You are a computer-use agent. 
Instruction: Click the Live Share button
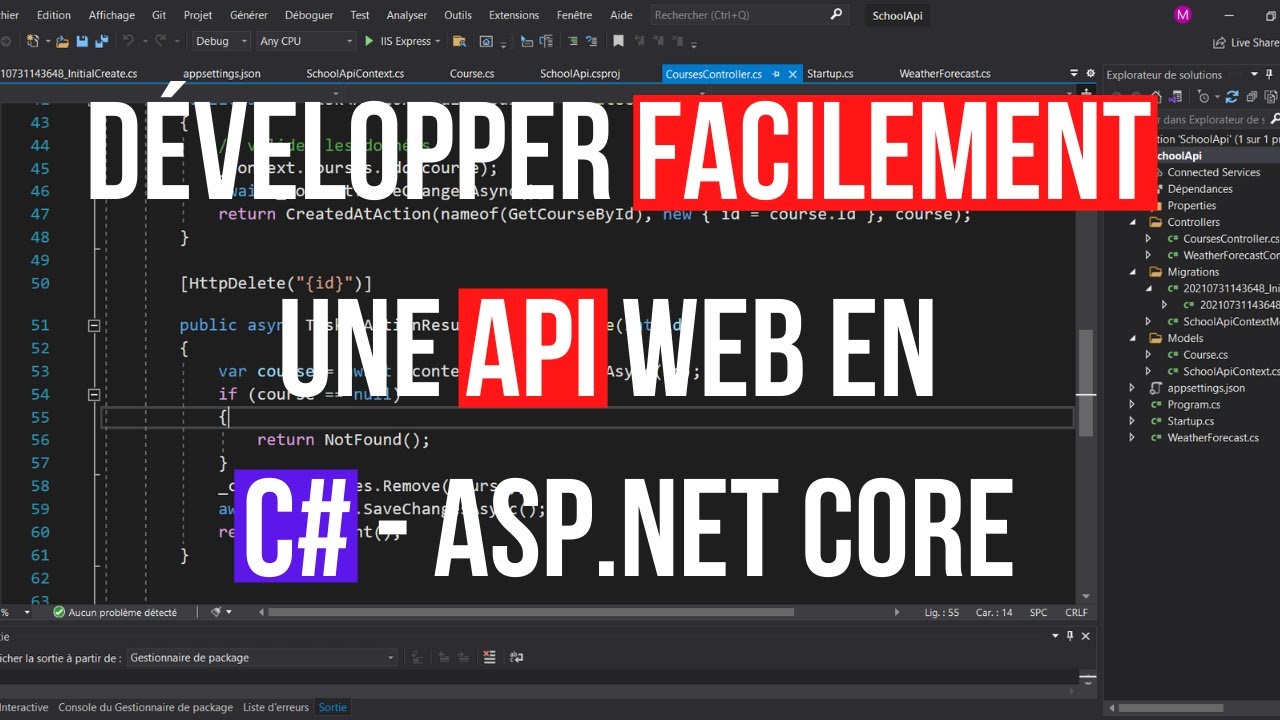tap(1246, 43)
